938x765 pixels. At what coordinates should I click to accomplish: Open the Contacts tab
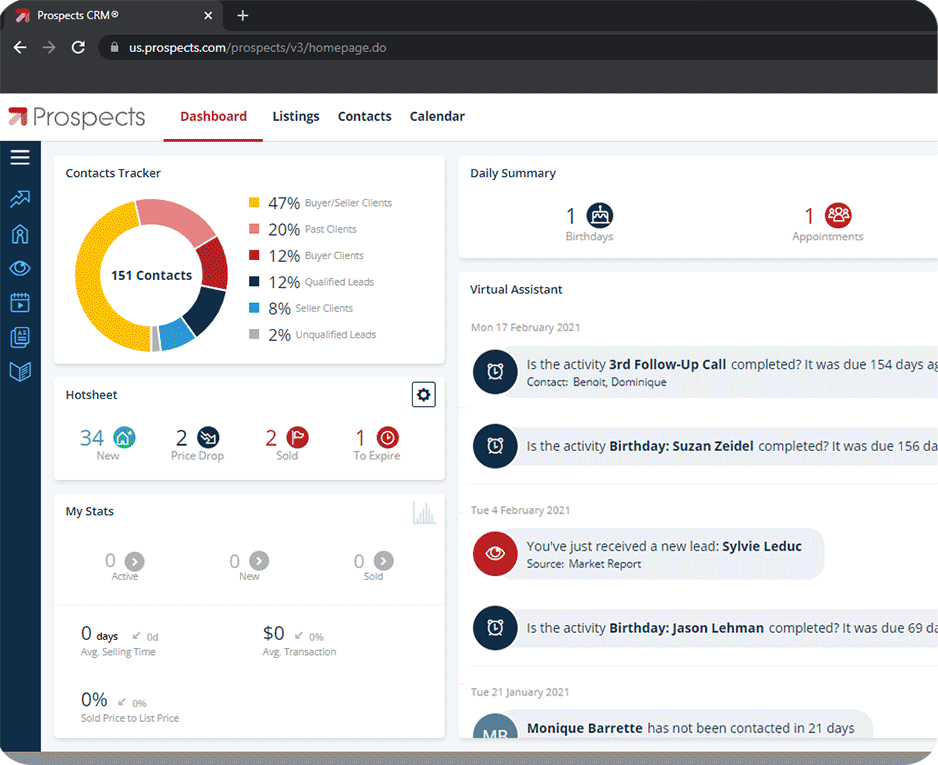click(364, 116)
